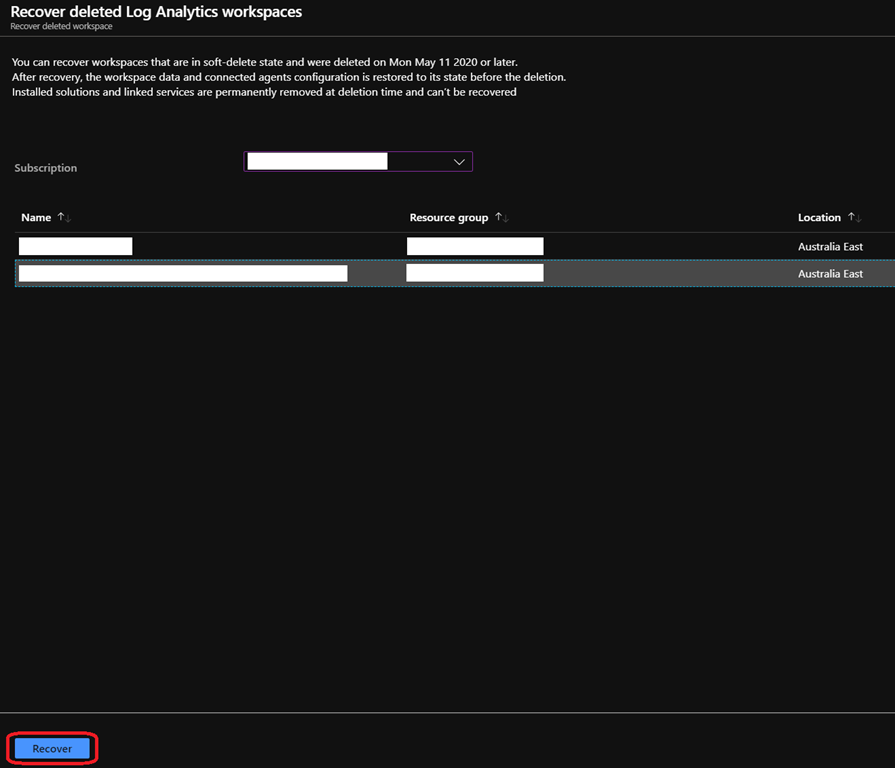The width and height of the screenshot is (895, 768).
Task: Sort by the Resource group header text
Action: 449,218
